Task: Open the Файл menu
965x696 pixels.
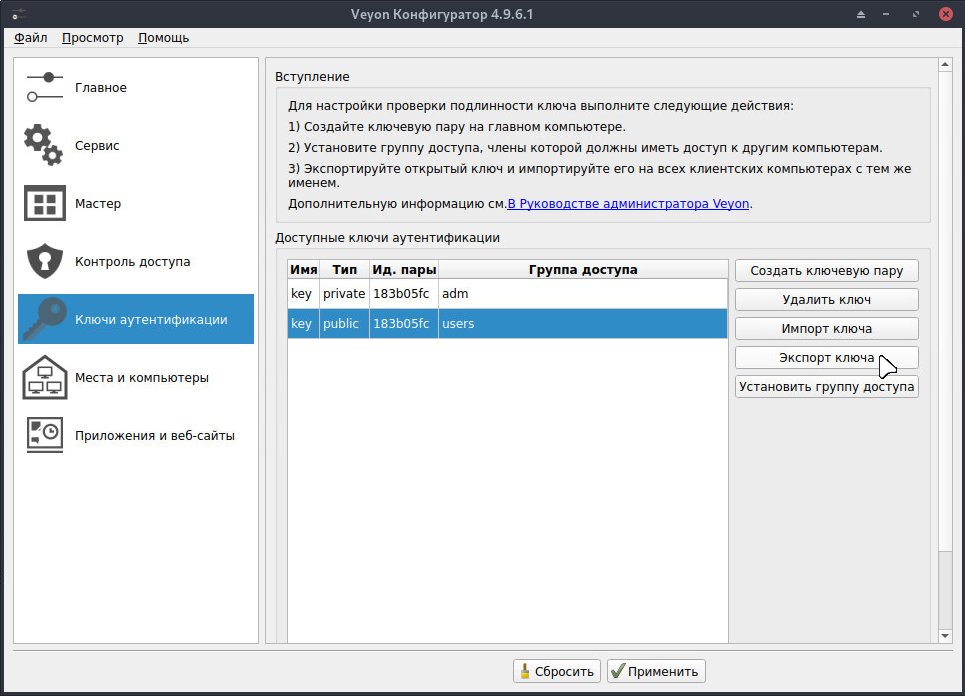Action: [31, 38]
